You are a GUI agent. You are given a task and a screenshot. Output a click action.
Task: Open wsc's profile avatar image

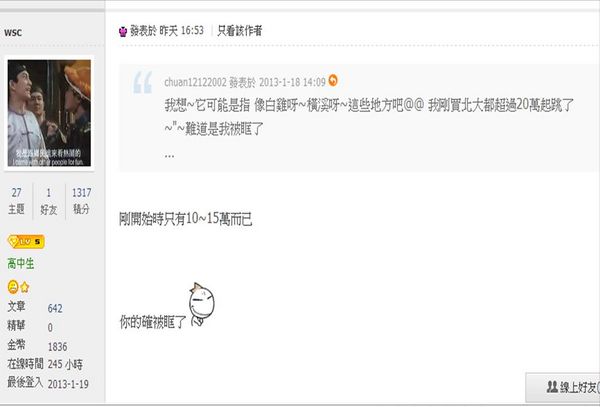(x=49, y=113)
